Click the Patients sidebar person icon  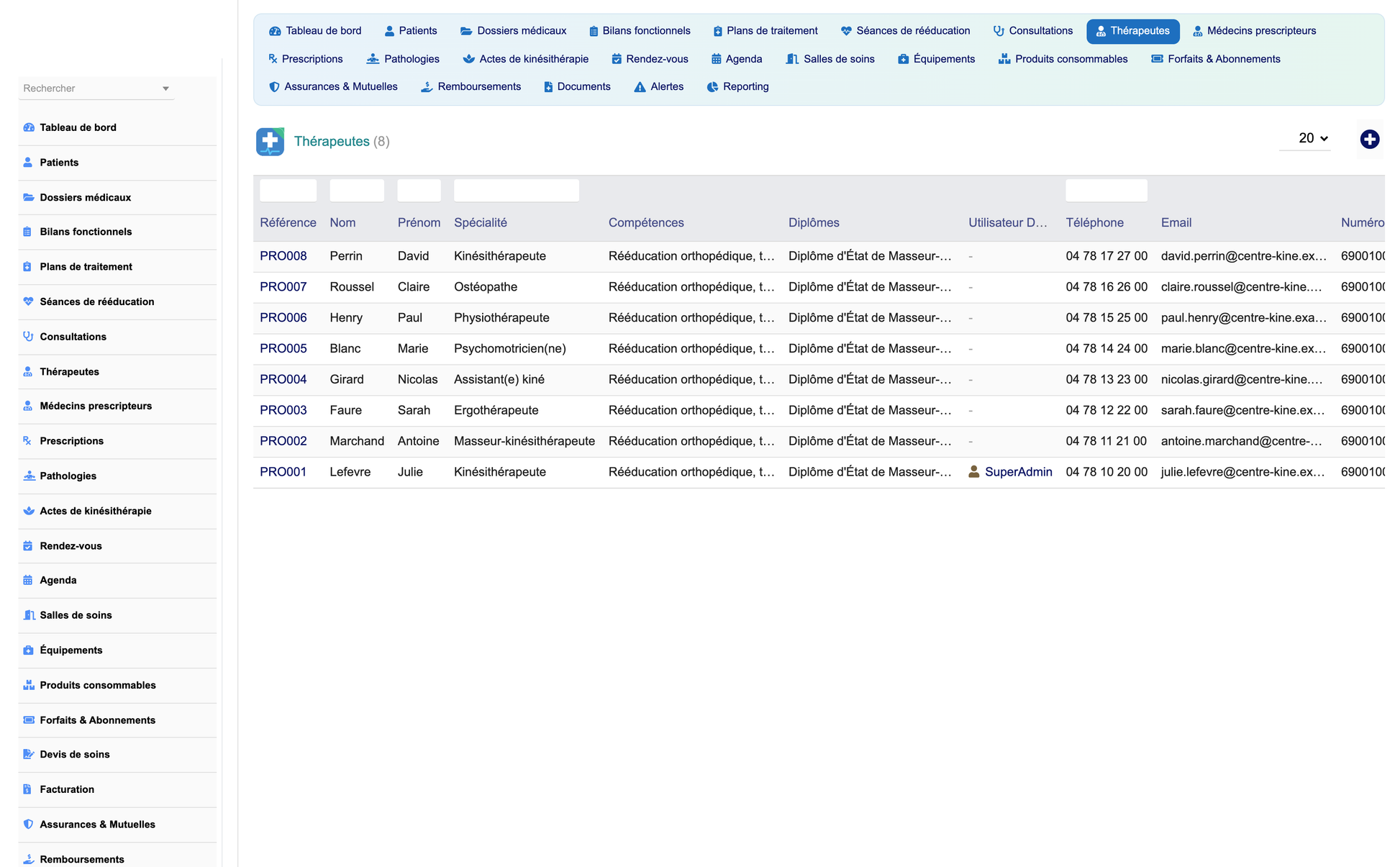coord(28,163)
